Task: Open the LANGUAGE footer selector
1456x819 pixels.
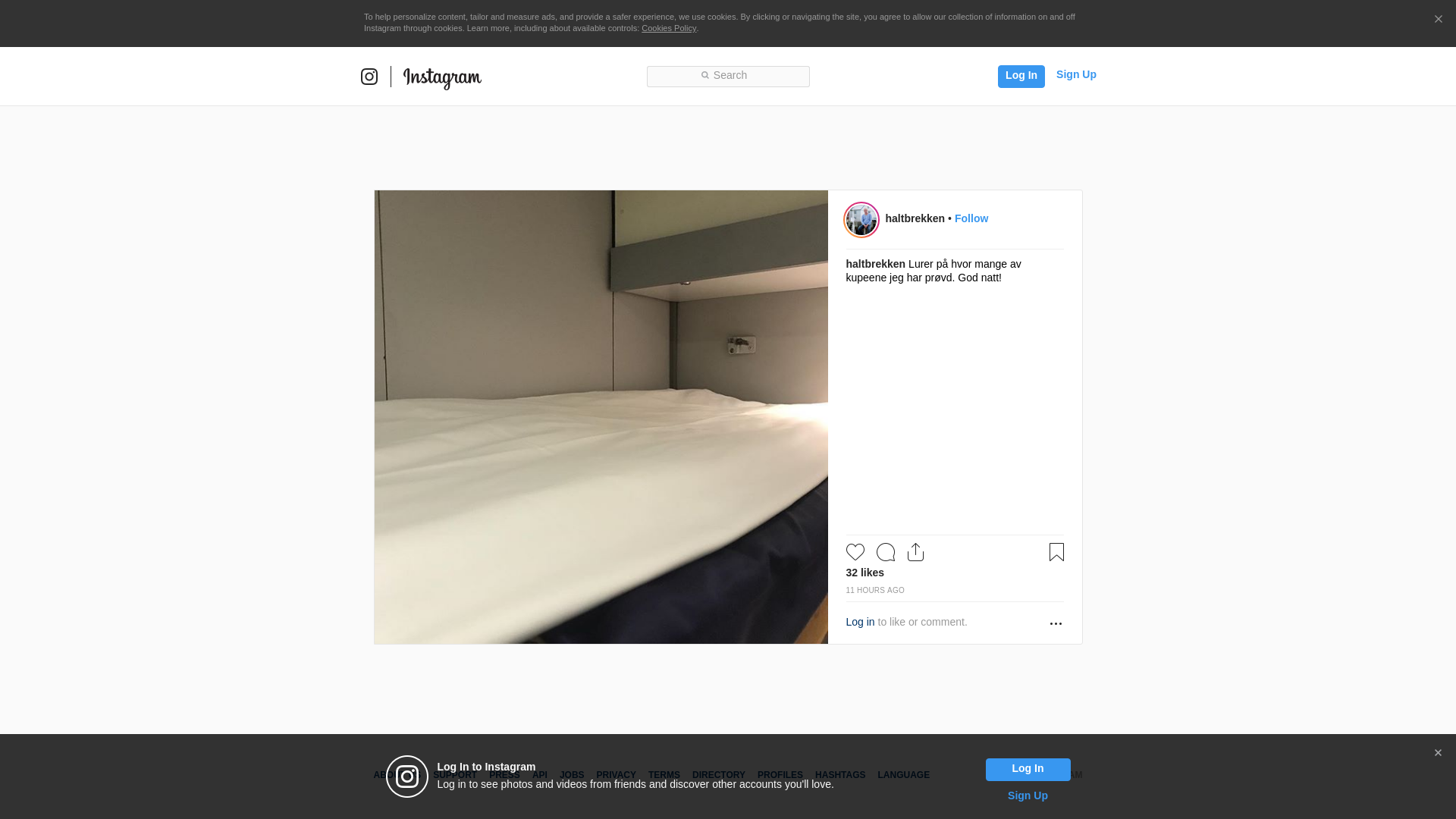Action: point(904,775)
